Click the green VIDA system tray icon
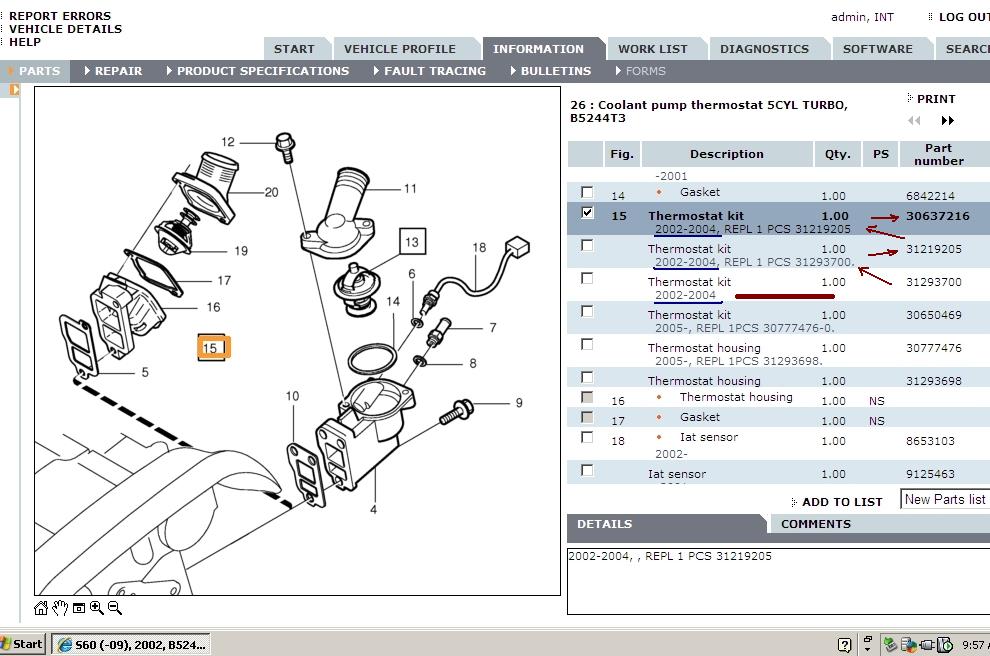 coord(889,643)
